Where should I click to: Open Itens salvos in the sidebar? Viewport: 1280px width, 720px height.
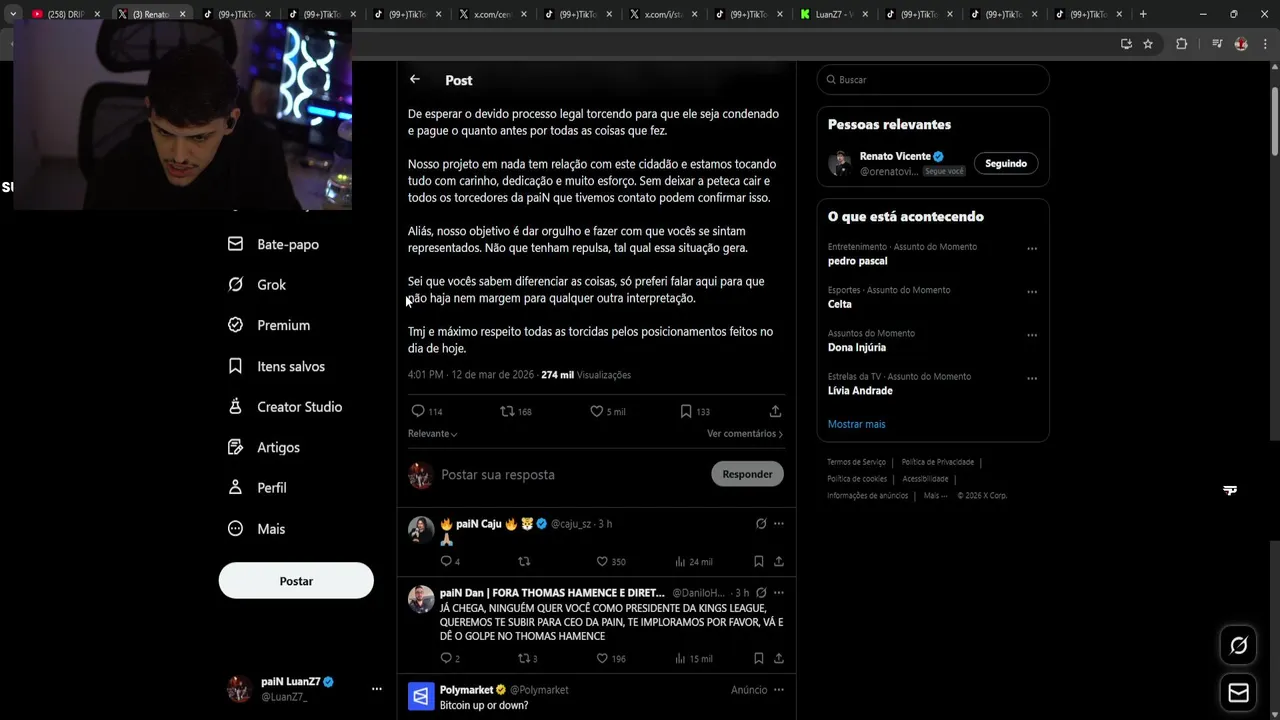tap(277, 366)
